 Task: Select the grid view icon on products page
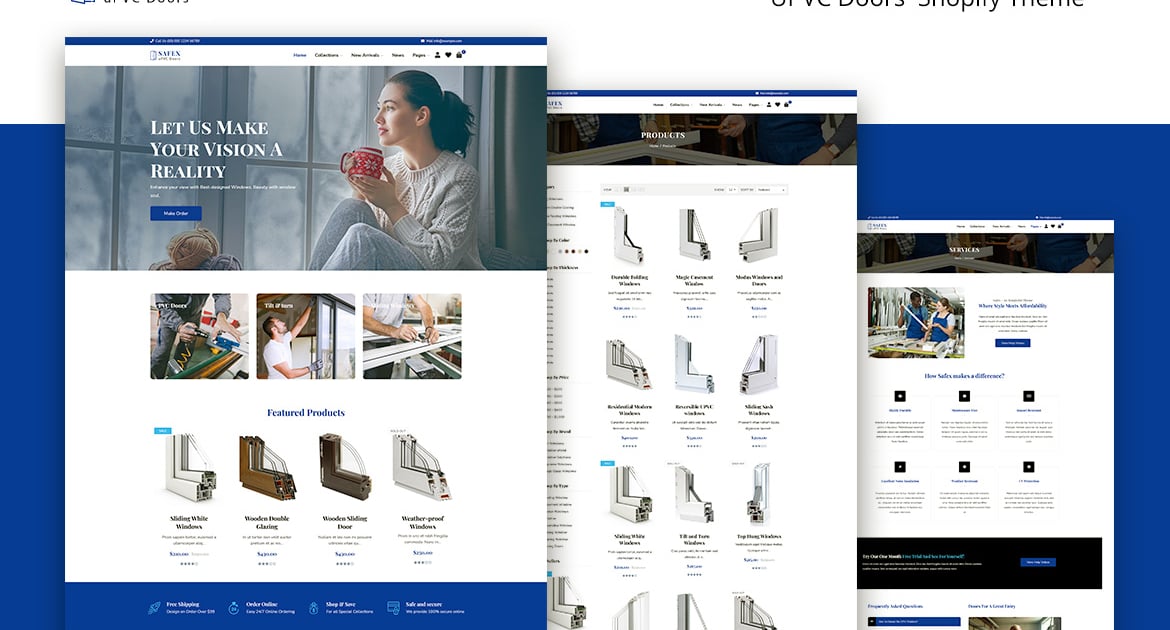[x=624, y=189]
